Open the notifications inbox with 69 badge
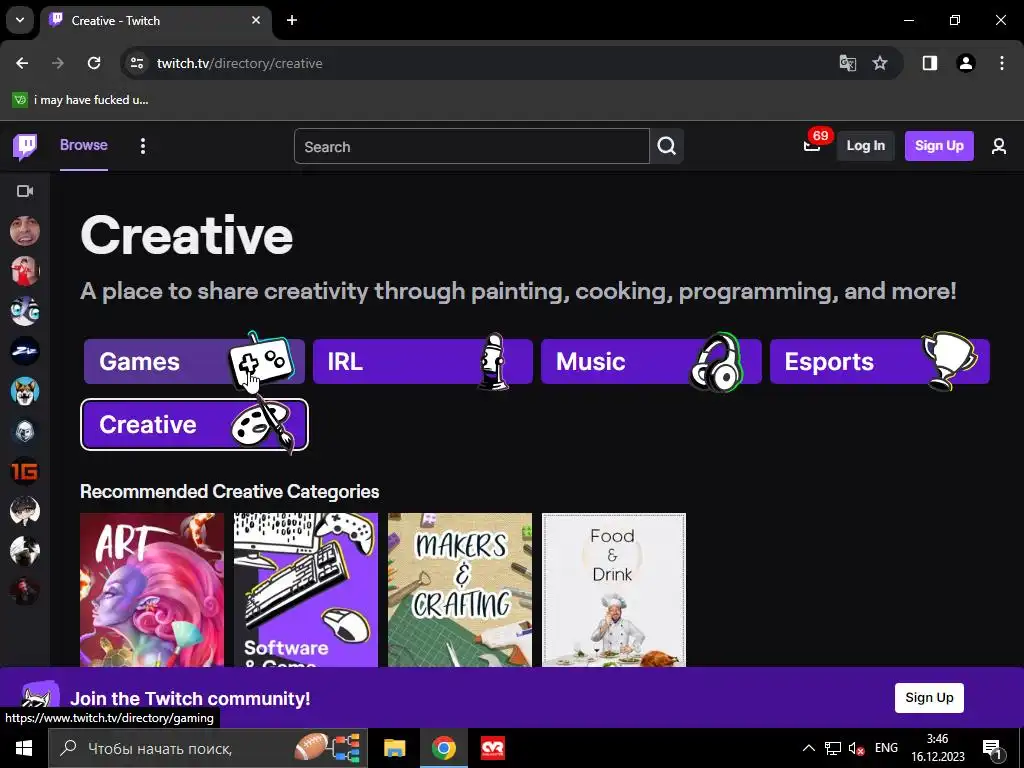1024x768 pixels. [x=812, y=145]
